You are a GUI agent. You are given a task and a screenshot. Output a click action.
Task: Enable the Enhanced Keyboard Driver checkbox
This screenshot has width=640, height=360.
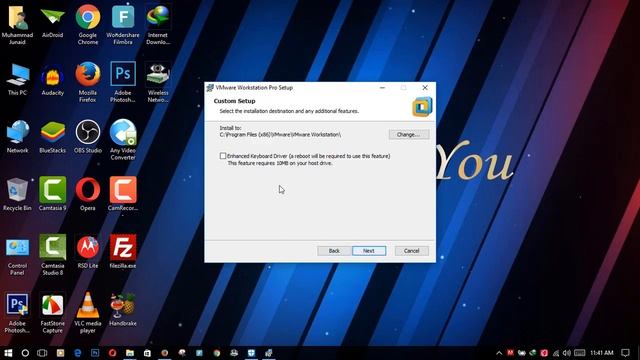pyautogui.click(x=223, y=156)
